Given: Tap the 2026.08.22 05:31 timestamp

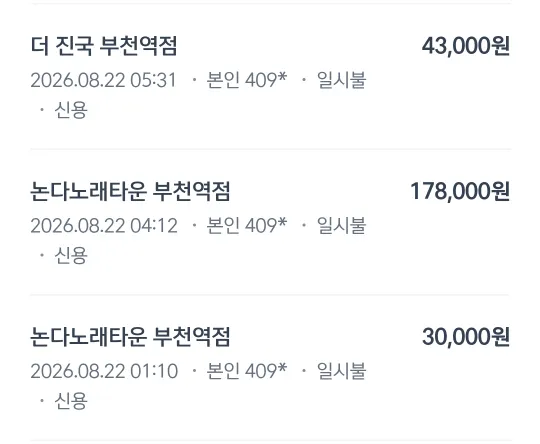Looking at the screenshot, I should click(x=103, y=80).
